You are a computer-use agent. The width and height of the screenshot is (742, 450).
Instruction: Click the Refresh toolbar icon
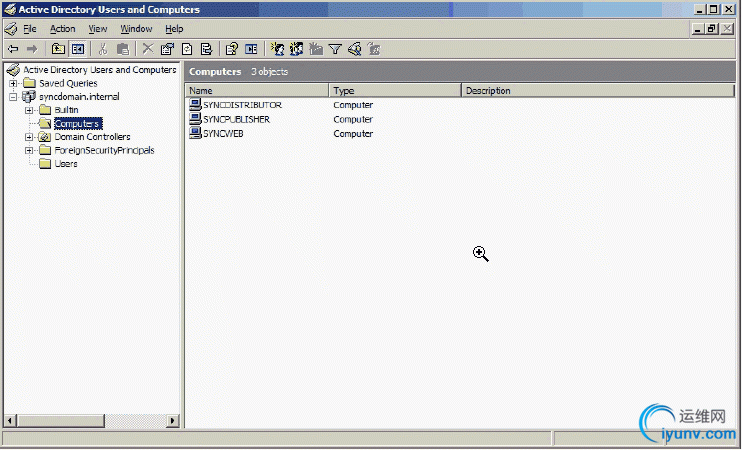click(187, 49)
